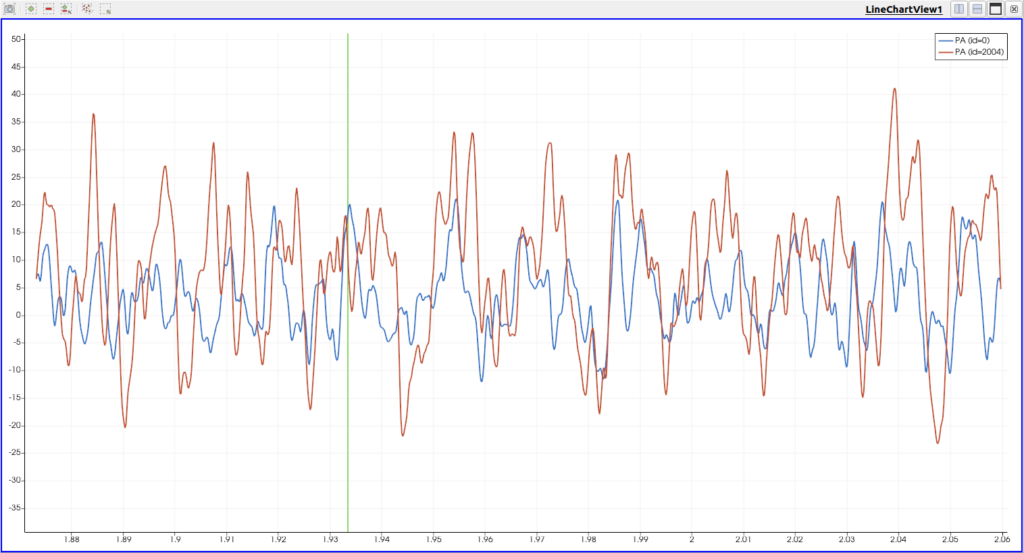Viewport: 1024px width, 553px height.
Task: Split the view vertically
Action: (x=977, y=8)
